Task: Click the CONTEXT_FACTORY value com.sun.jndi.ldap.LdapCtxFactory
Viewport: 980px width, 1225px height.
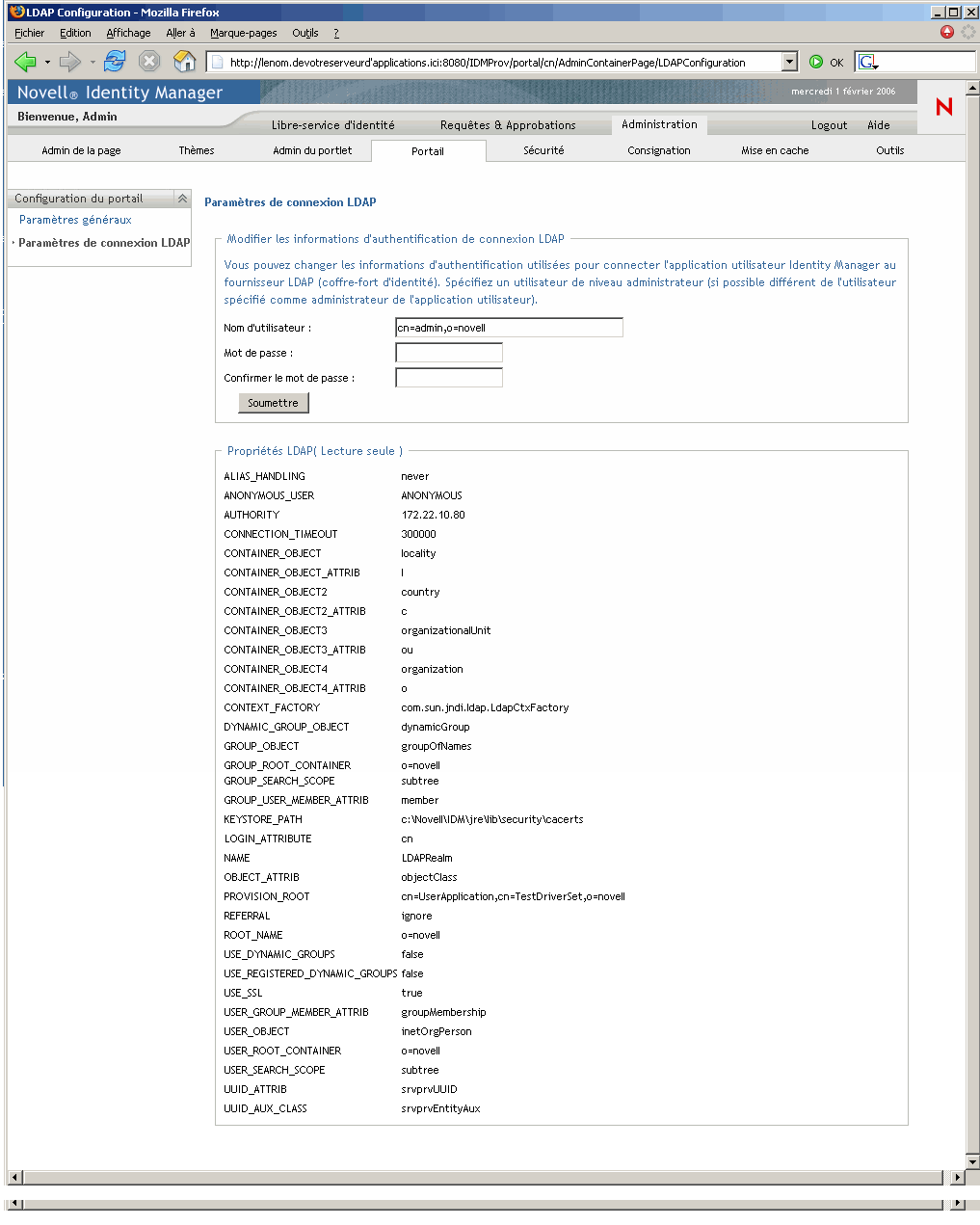Action: [485, 707]
